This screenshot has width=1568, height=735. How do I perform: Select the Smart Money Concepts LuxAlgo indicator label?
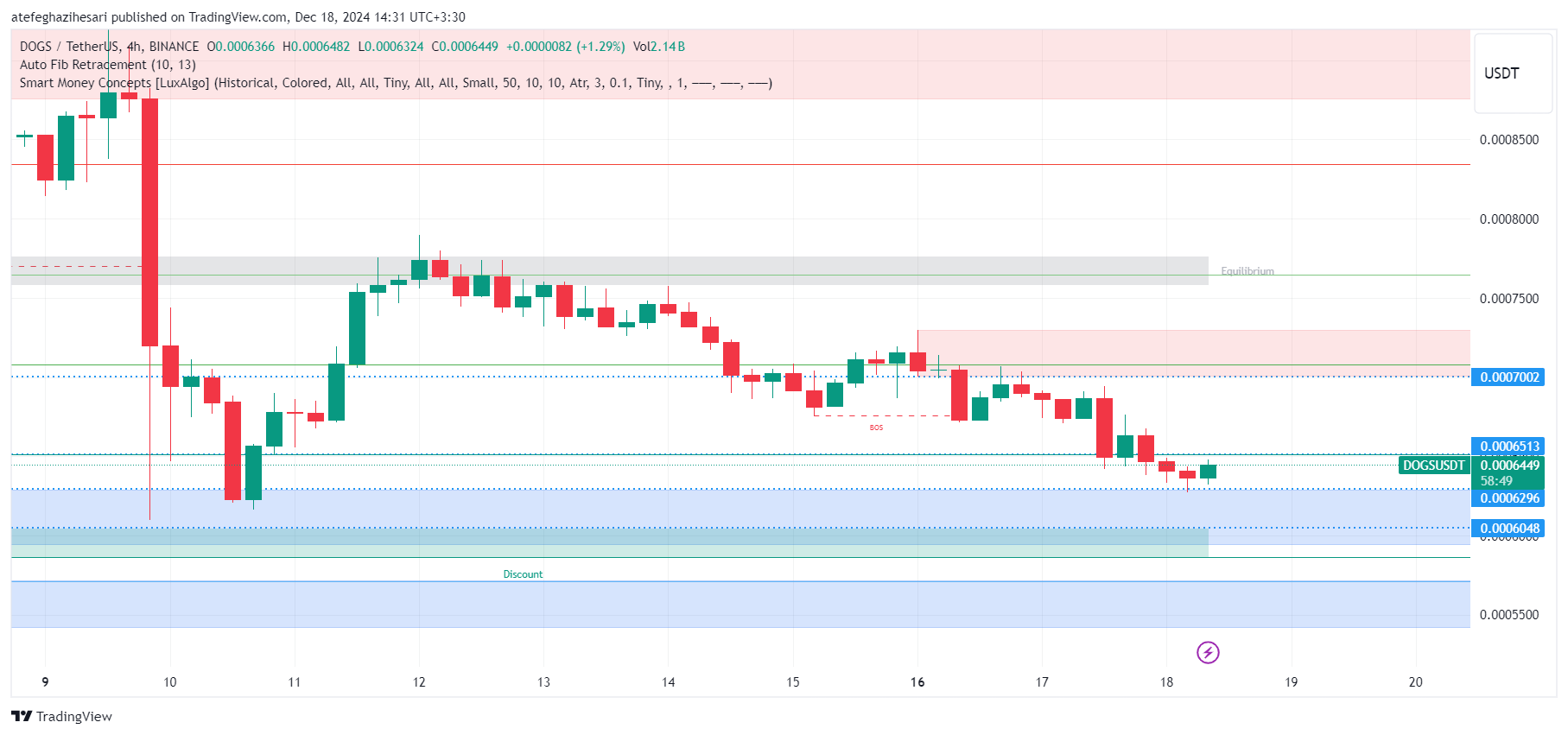tap(396, 83)
